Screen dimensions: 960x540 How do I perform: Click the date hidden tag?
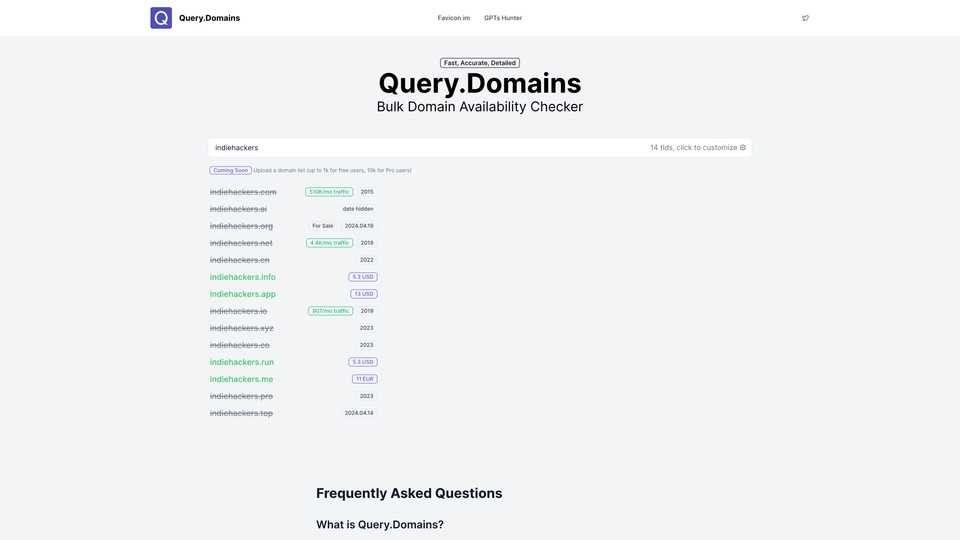click(x=358, y=209)
